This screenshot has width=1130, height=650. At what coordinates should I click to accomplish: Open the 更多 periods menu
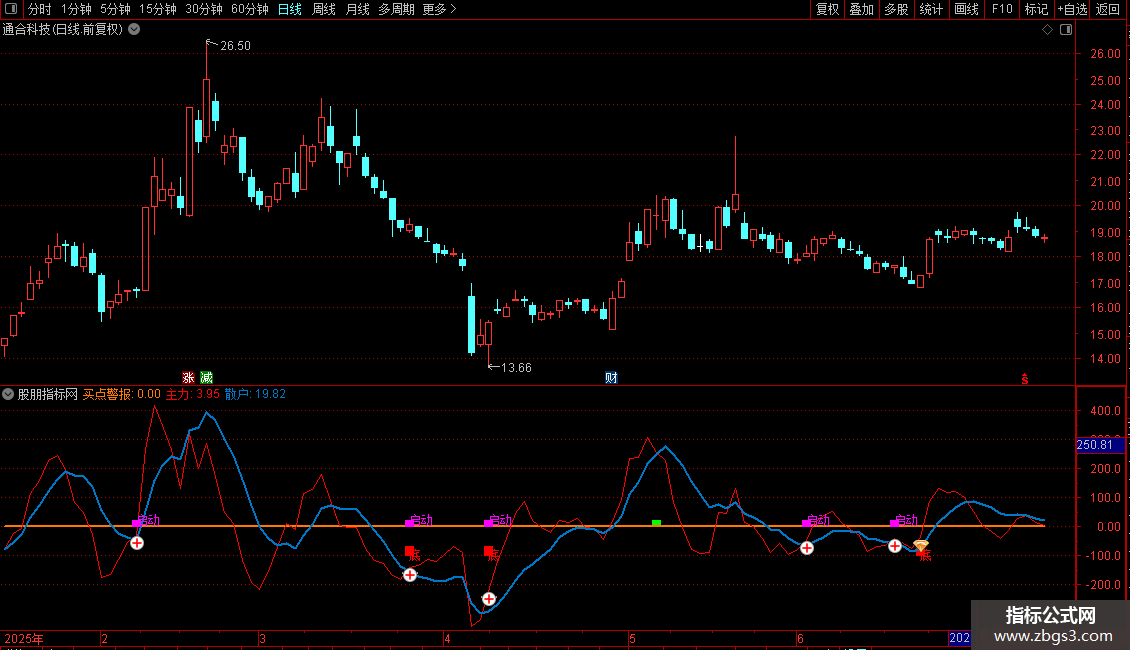click(439, 10)
